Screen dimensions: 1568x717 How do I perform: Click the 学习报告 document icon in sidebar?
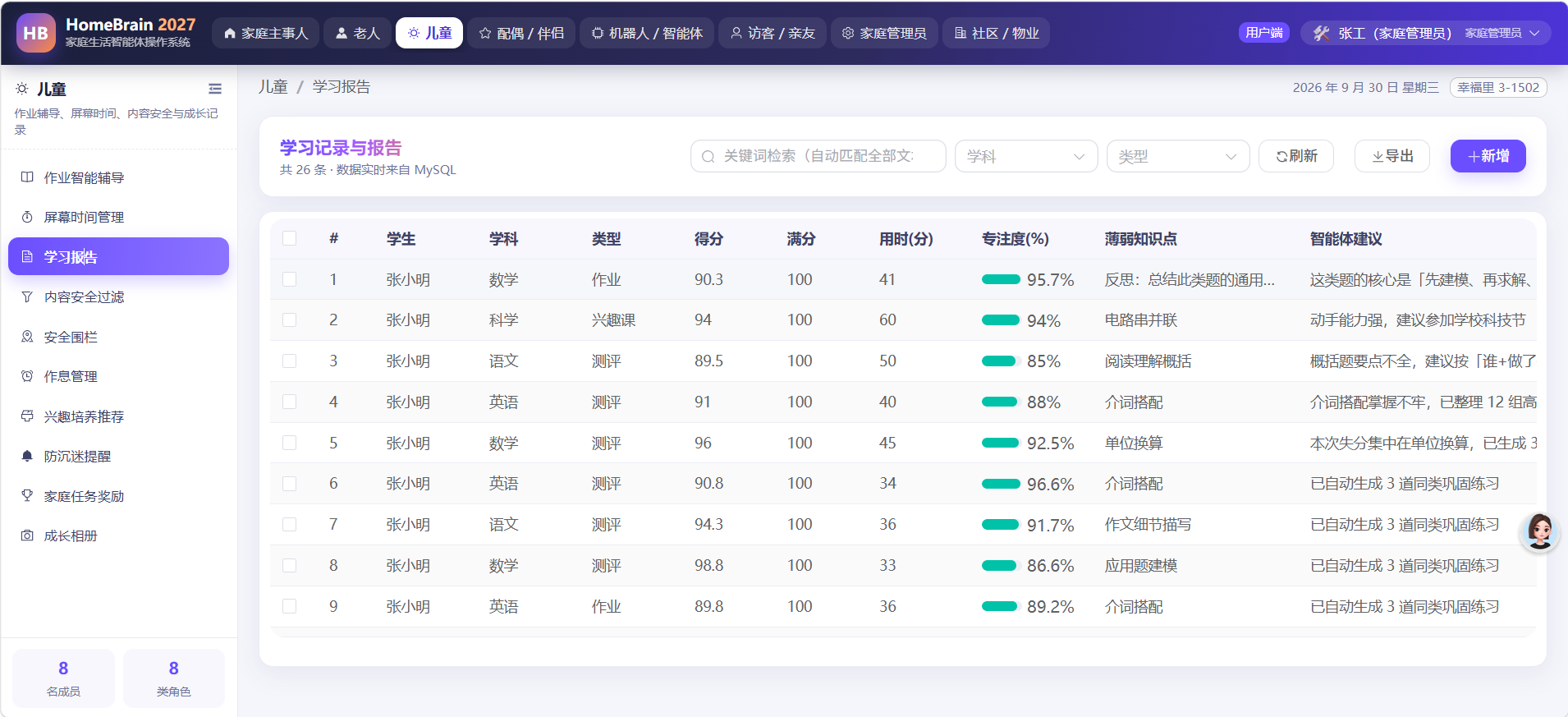tap(27, 257)
